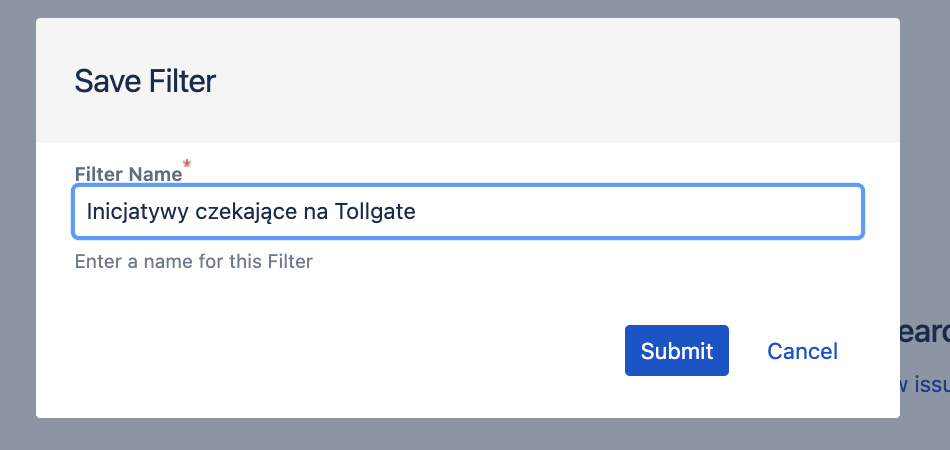
Task: Click the word "Filter" in dialog title
Action: point(183,81)
